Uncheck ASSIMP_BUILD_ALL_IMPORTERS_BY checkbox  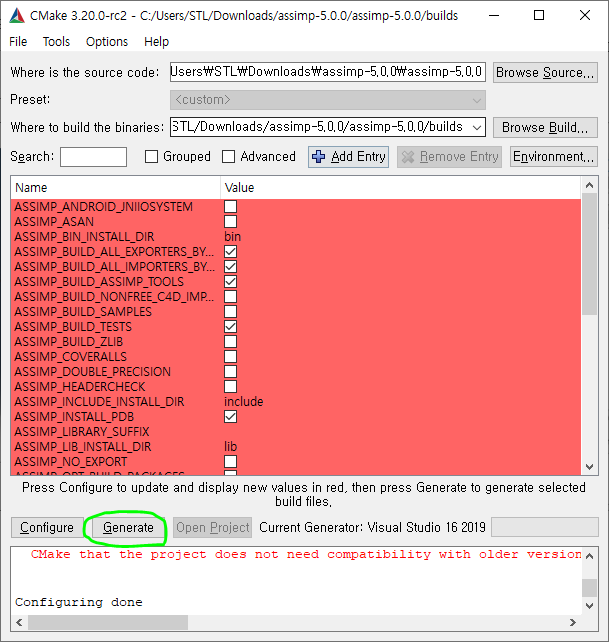[231, 267]
